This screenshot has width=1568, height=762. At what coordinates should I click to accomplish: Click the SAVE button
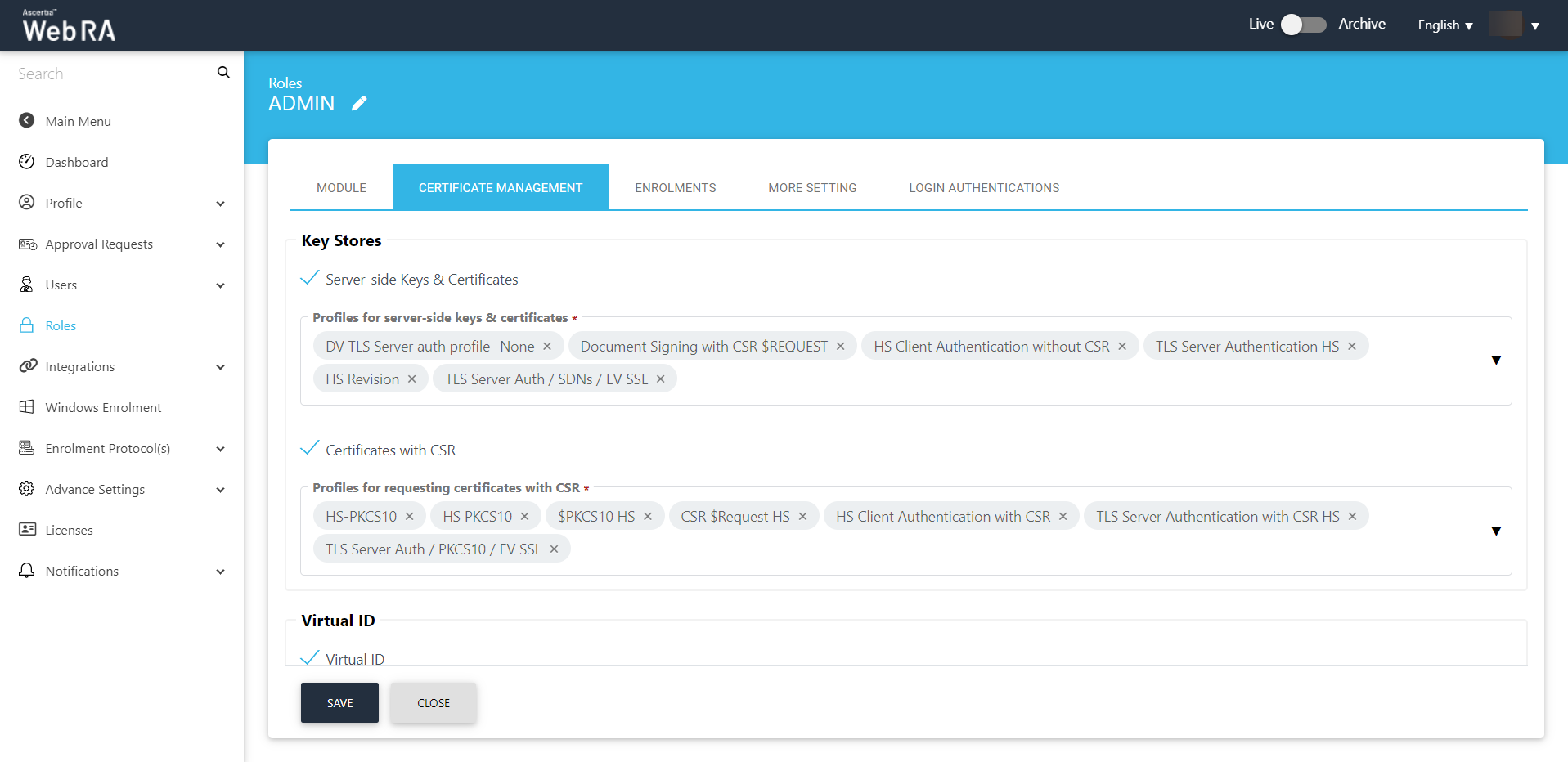[339, 703]
